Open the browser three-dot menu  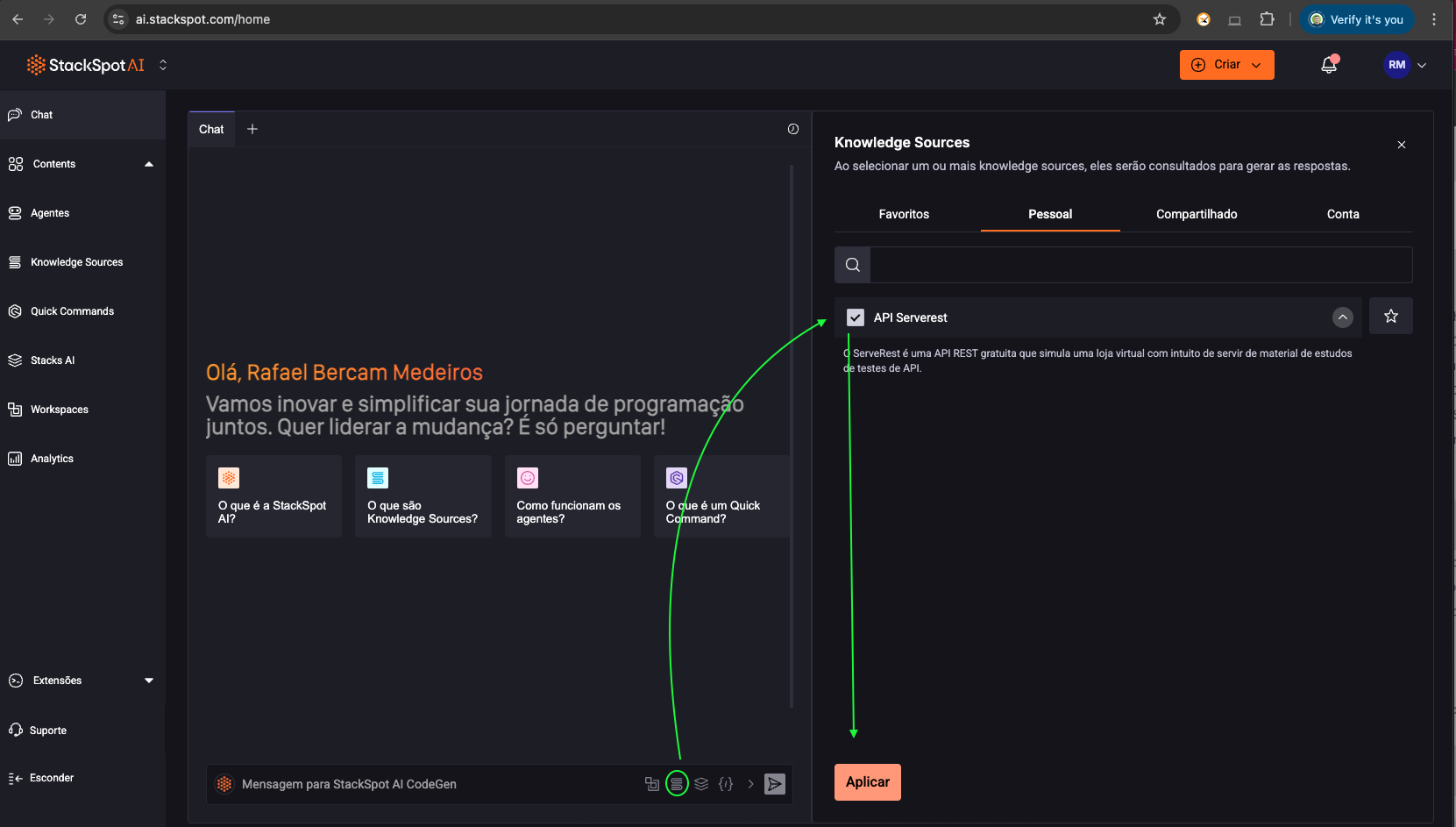(x=1434, y=19)
